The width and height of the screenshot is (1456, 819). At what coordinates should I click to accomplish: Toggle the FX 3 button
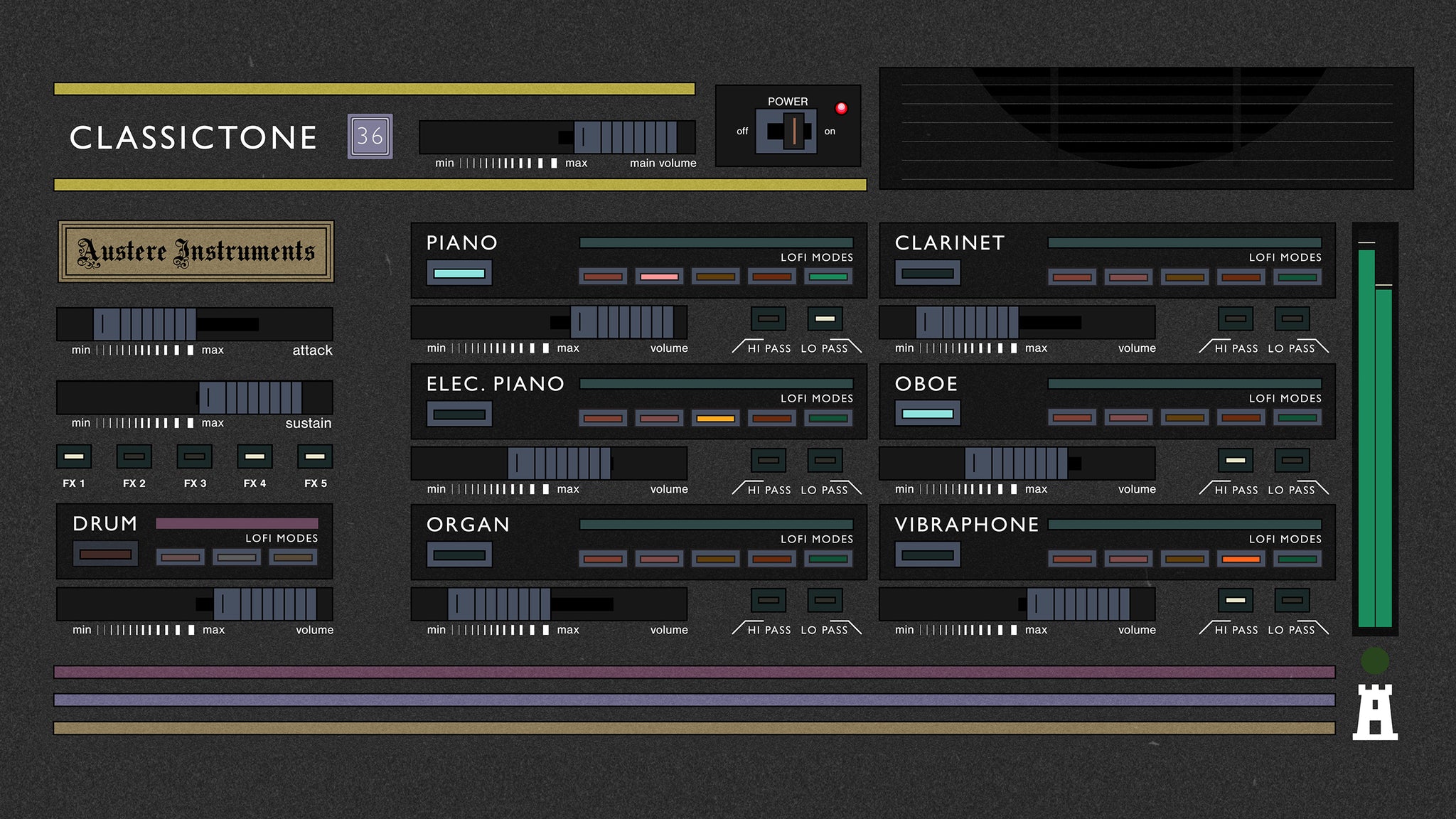click(194, 457)
